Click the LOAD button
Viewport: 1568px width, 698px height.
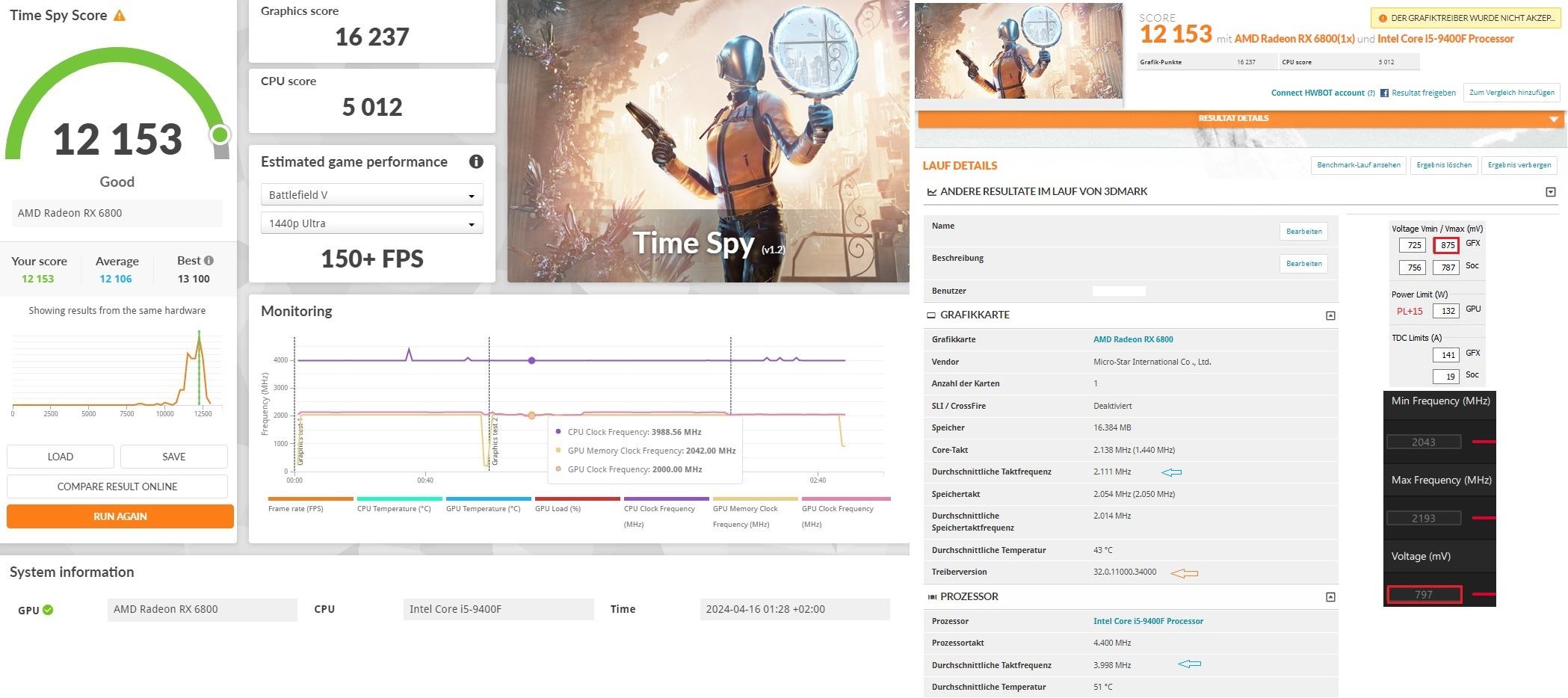61,457
